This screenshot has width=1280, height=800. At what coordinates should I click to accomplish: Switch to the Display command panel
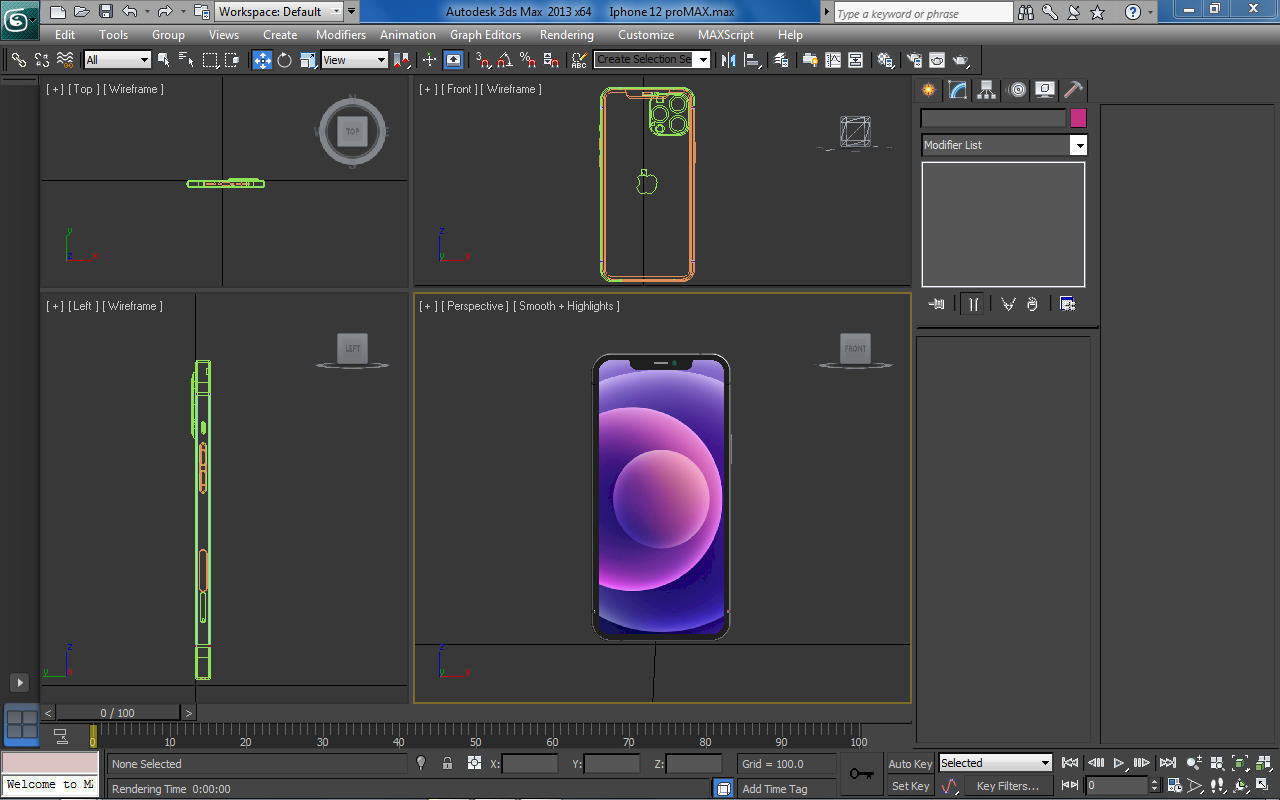[x=1045, y=90]
